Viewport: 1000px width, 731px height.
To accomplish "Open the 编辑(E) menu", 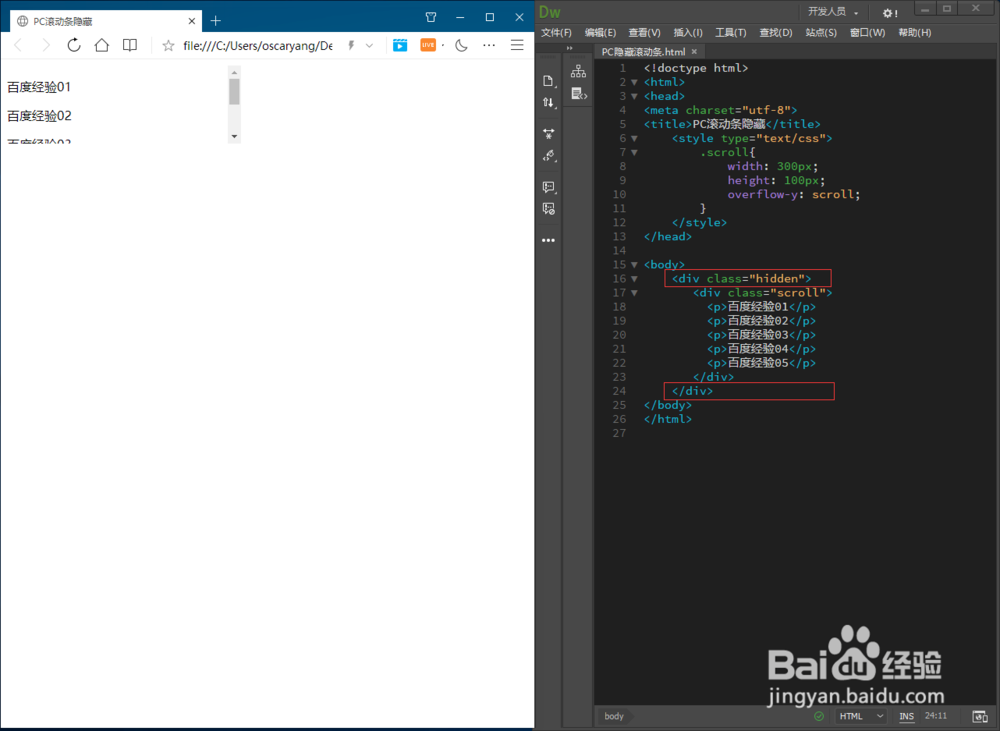I will [600, 33].
